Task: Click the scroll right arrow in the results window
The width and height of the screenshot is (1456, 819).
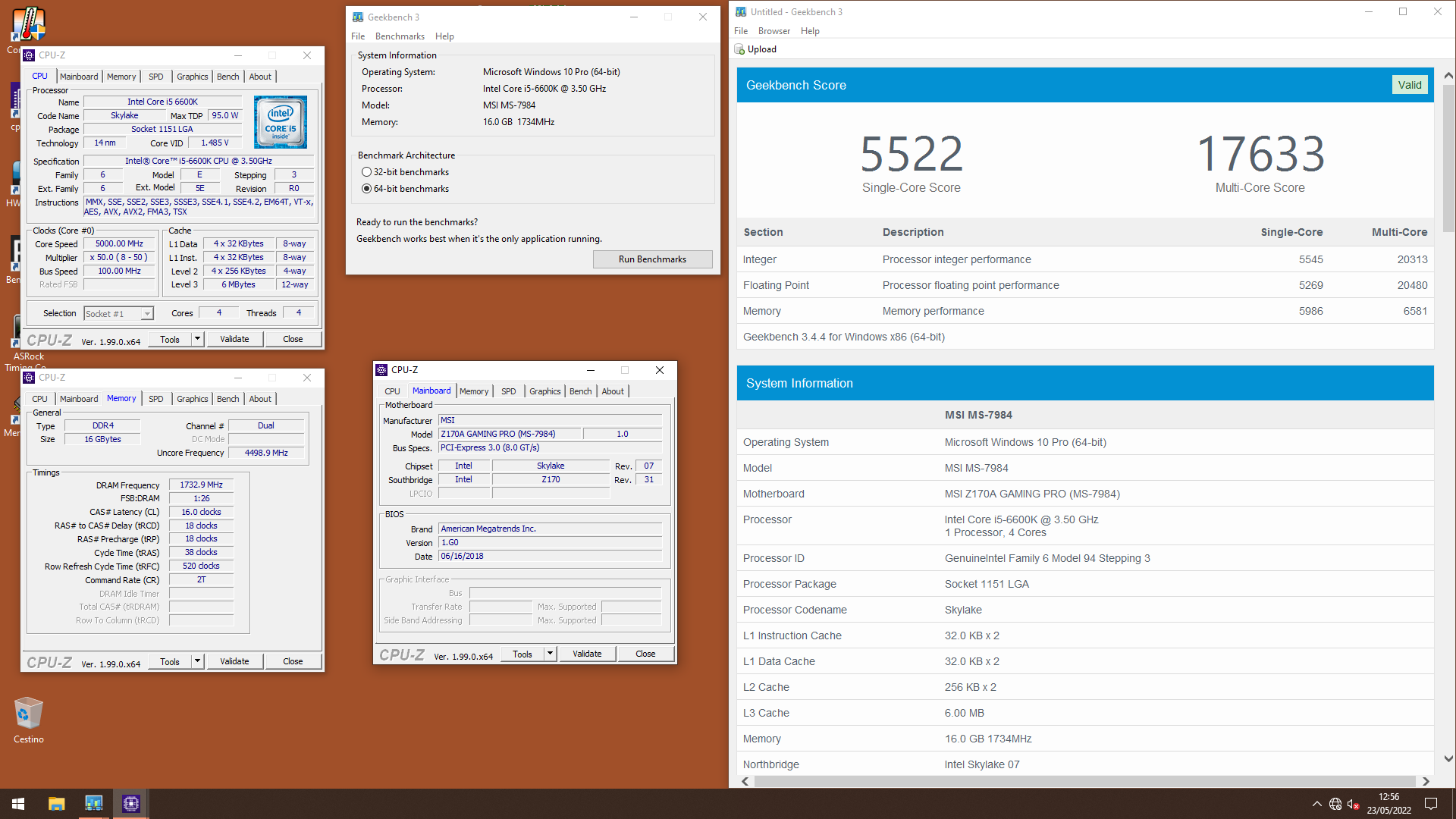Action: 1426,781
